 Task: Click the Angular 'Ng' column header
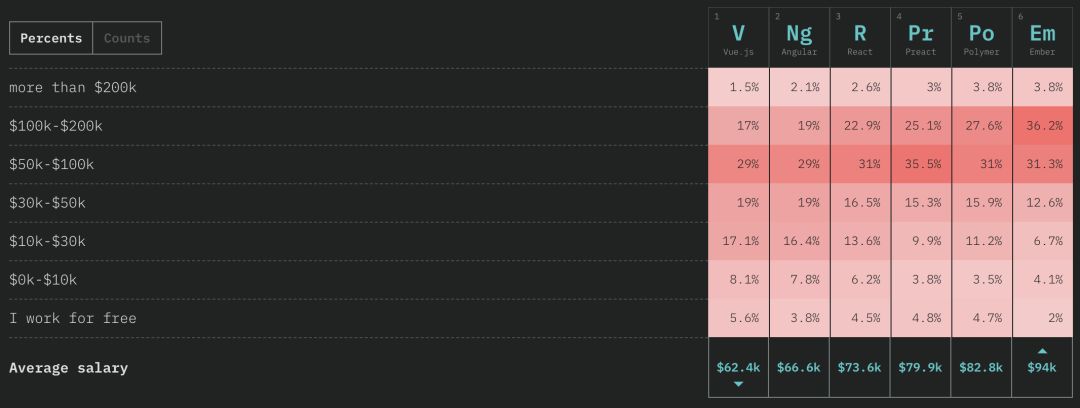click(x=799, y=36)
